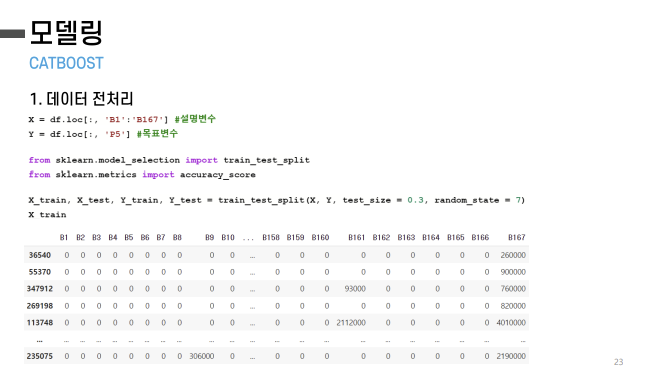Screen dimensions: 666x375
Task: Select column header B161
Action: point(356,237)
